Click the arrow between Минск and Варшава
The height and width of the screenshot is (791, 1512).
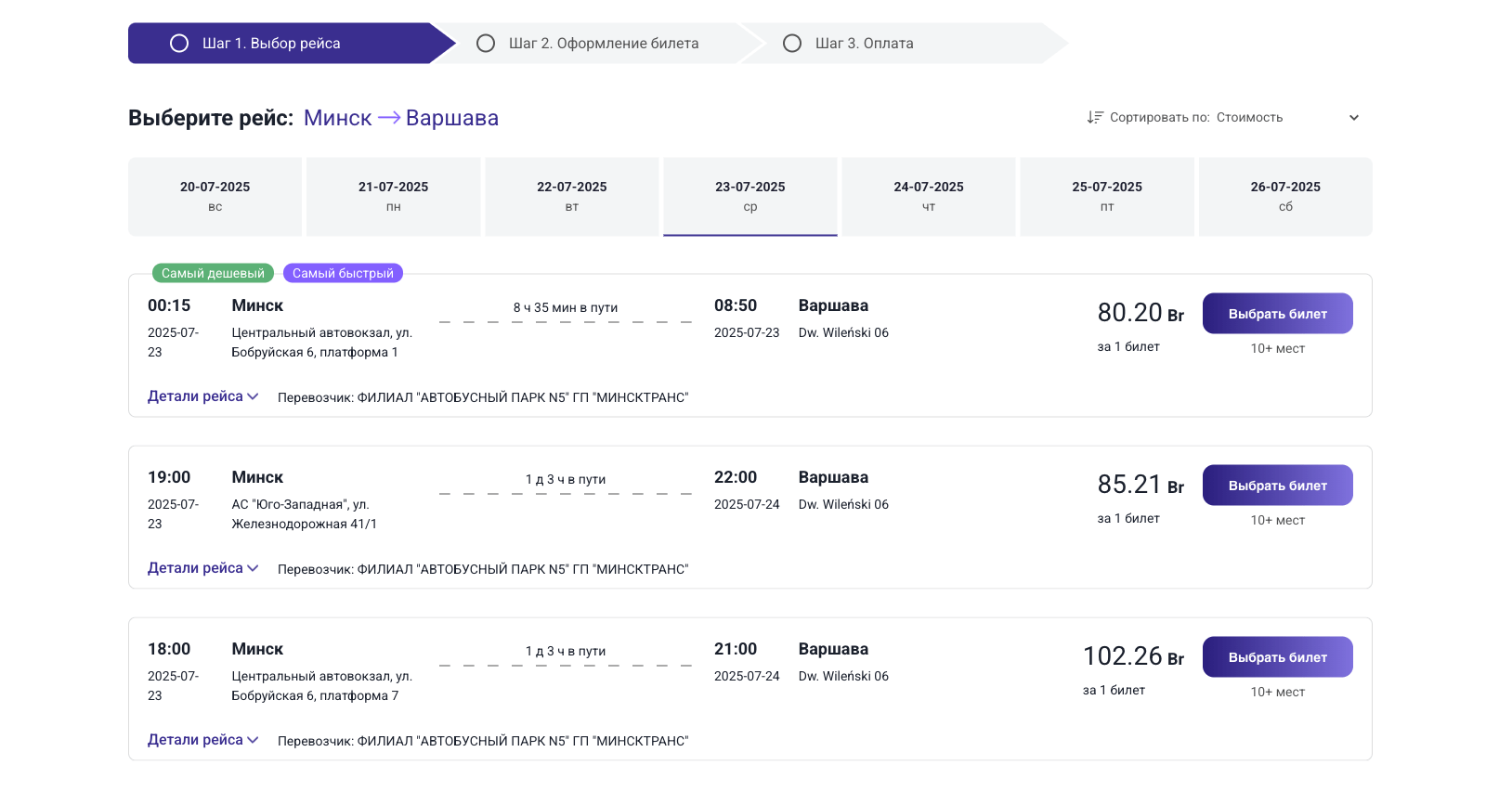tap(389, 117)
